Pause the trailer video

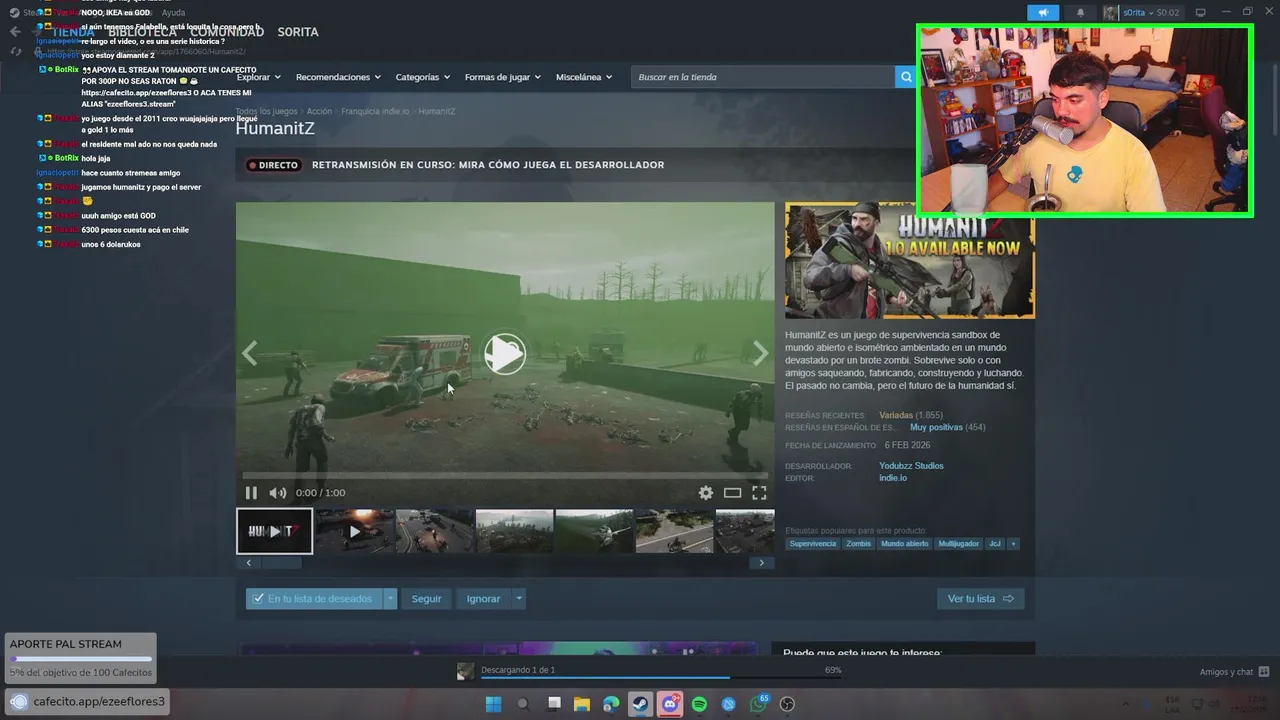(251, 493)
